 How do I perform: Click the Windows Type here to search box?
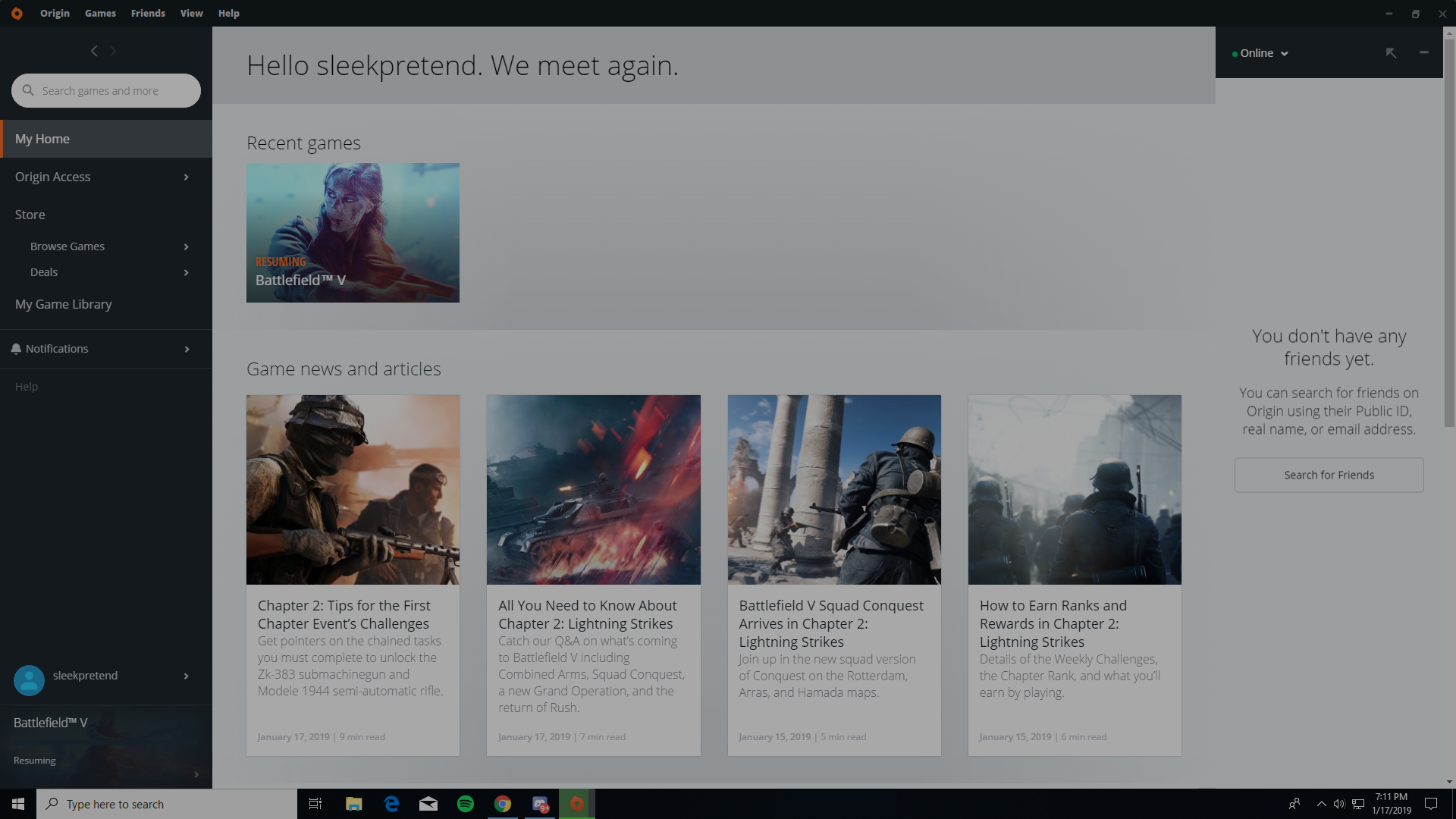167,804
